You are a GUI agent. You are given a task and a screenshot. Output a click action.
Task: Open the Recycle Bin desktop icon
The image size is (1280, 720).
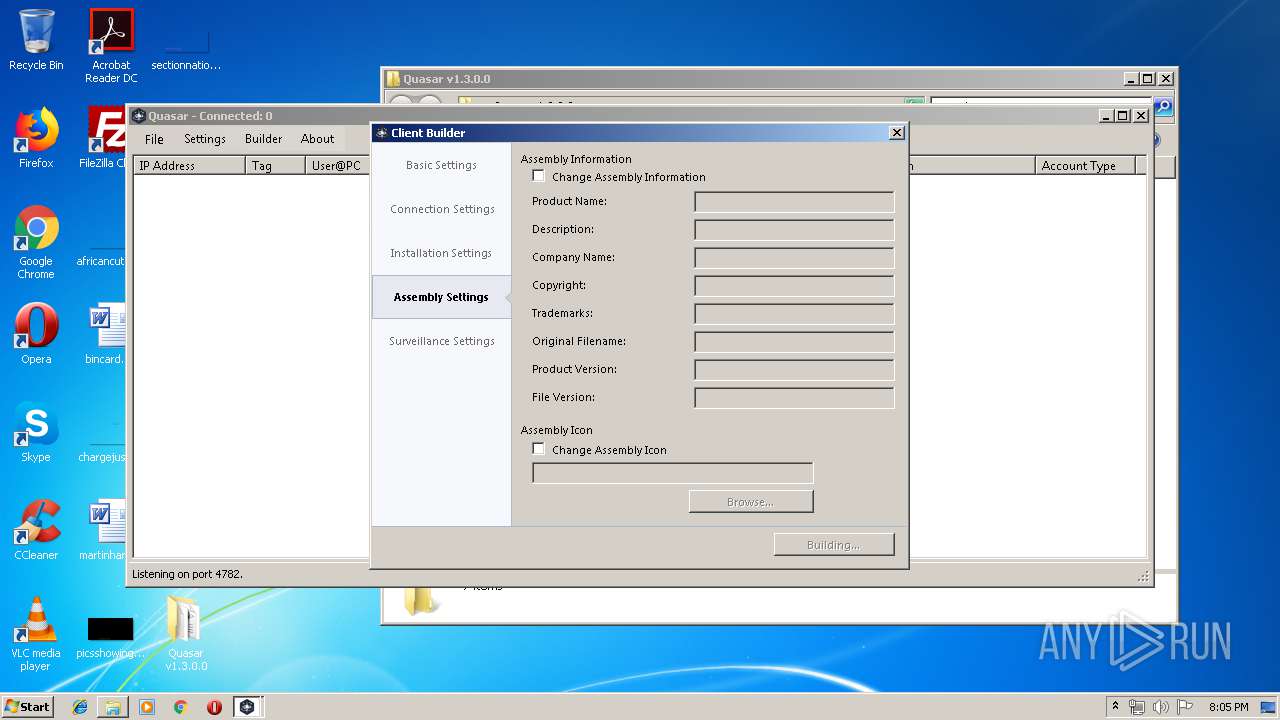(x=36, y=40)
